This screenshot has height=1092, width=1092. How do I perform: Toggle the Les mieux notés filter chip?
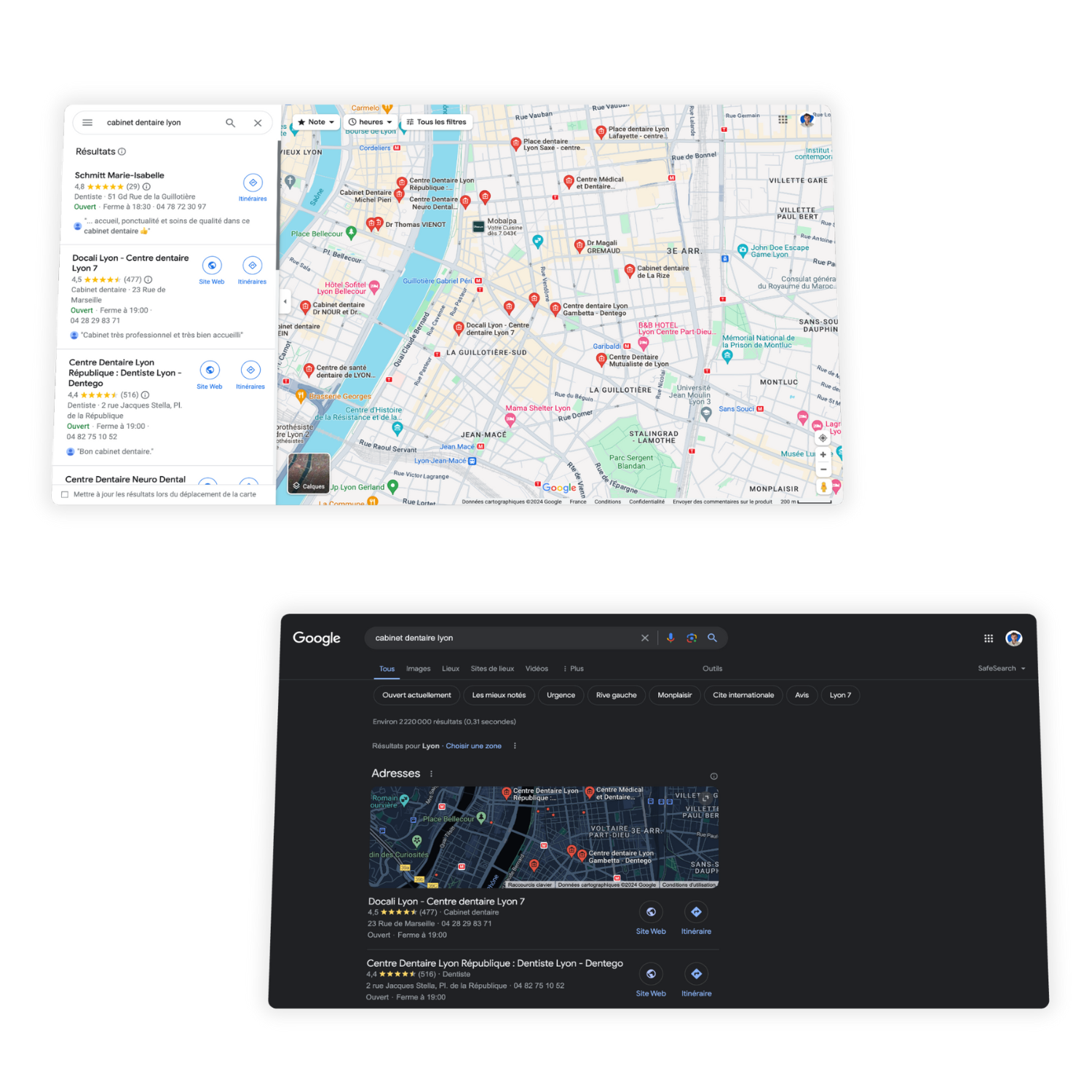pos(499,695)
